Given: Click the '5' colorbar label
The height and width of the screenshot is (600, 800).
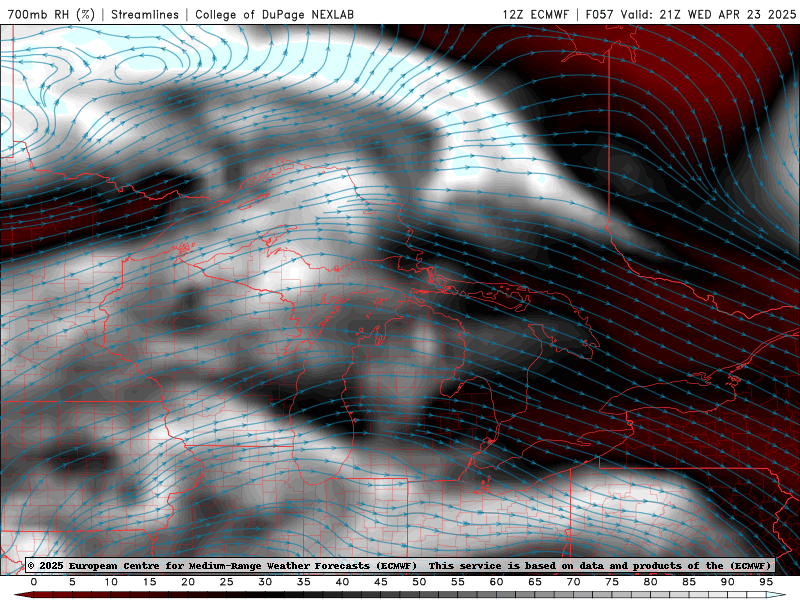Looking at the screenshot, I should [72, 582].
